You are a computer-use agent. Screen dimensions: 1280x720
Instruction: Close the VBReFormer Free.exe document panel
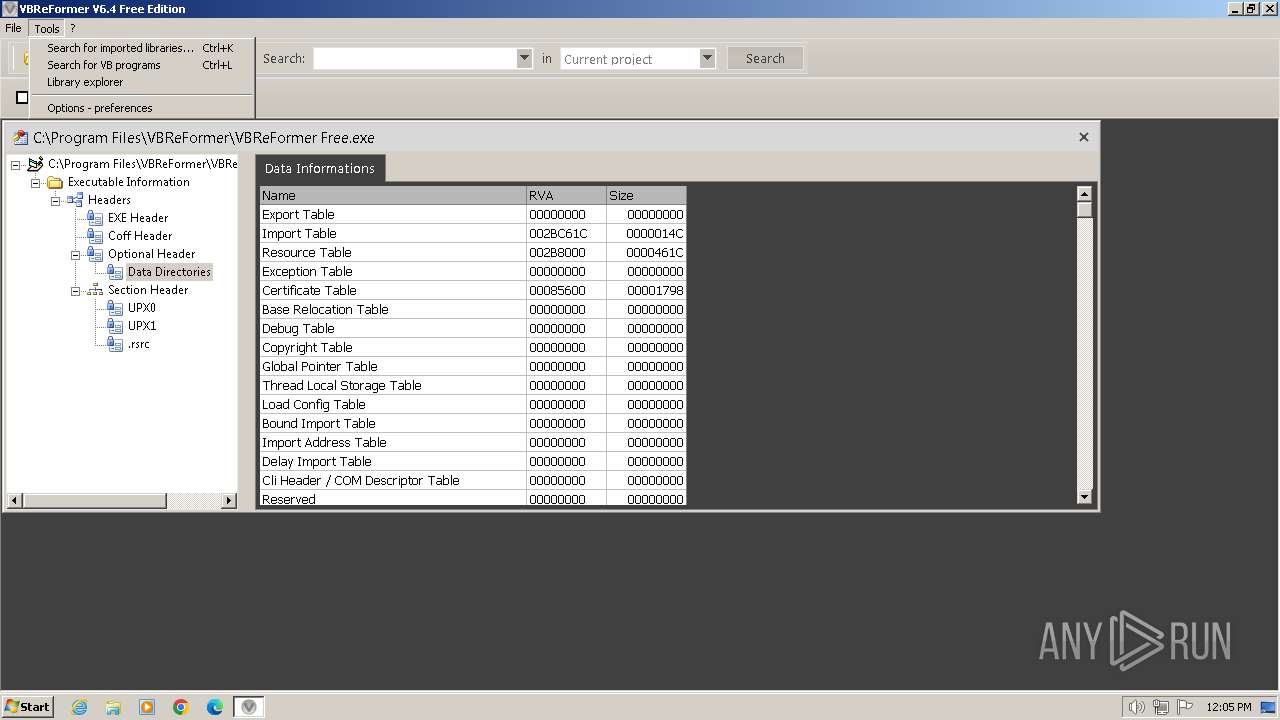tap(1083, 137)
